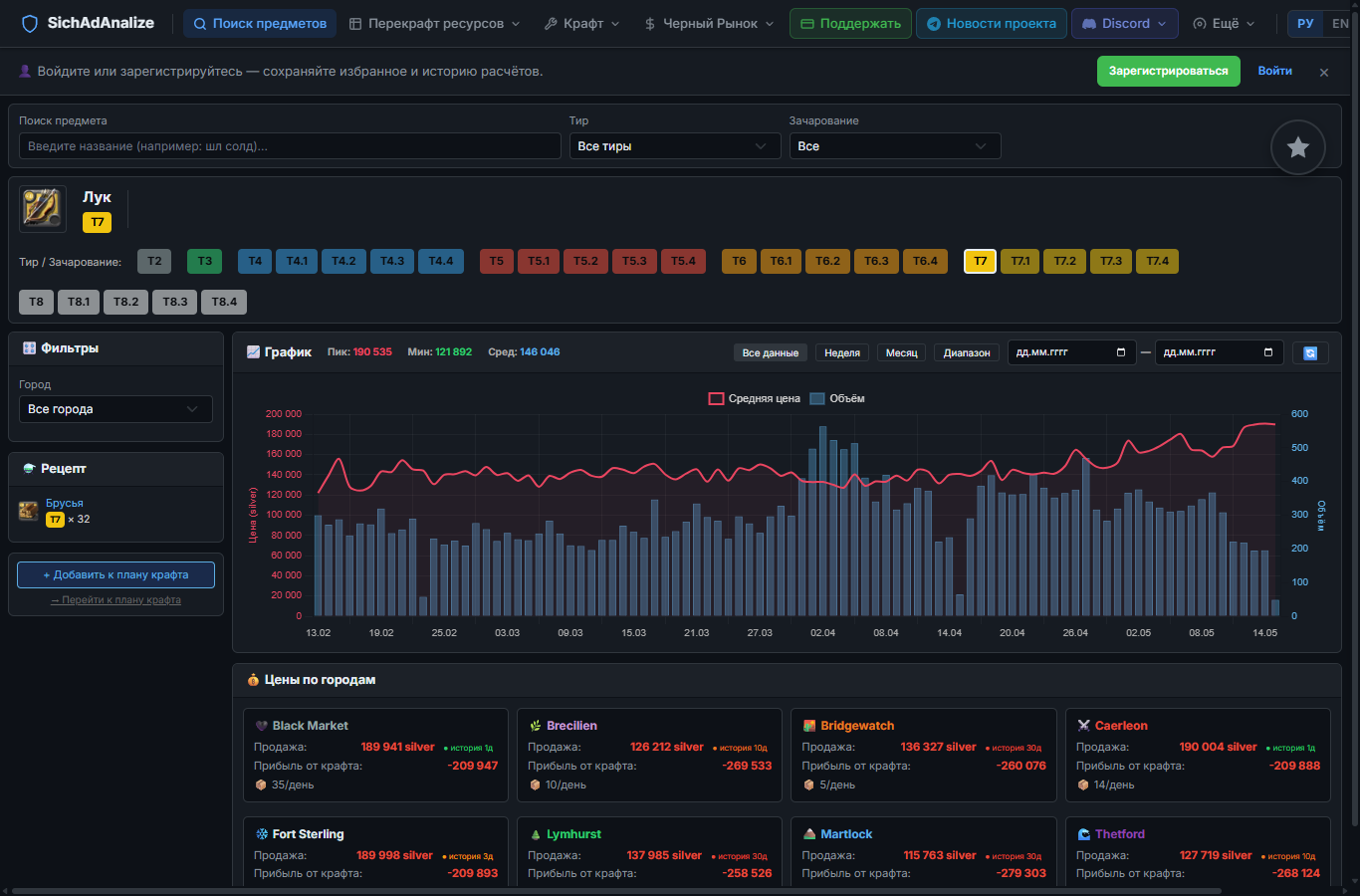The height and width of the screenshot is (896, 1360).
Task: Open the Перекрафт ресурсов menu
Action: pos(435,23)
